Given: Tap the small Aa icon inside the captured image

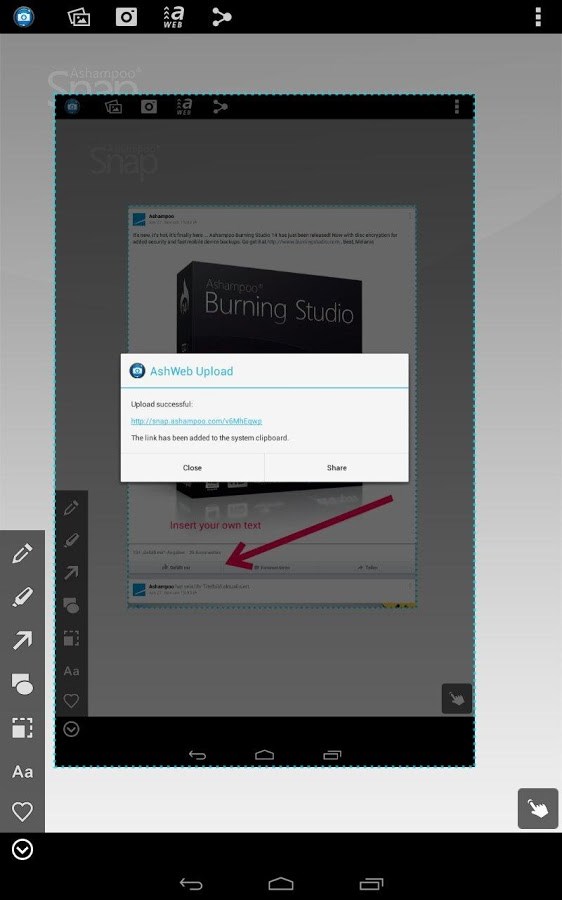Looking at the screenshot, I should click(71, 670).
